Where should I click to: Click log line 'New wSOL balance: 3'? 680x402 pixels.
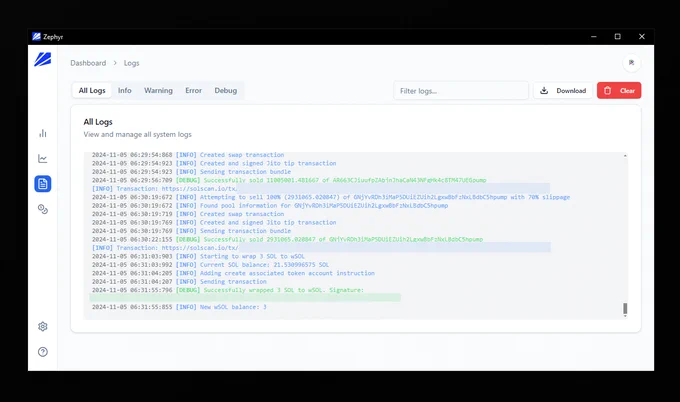coord(179,307)
